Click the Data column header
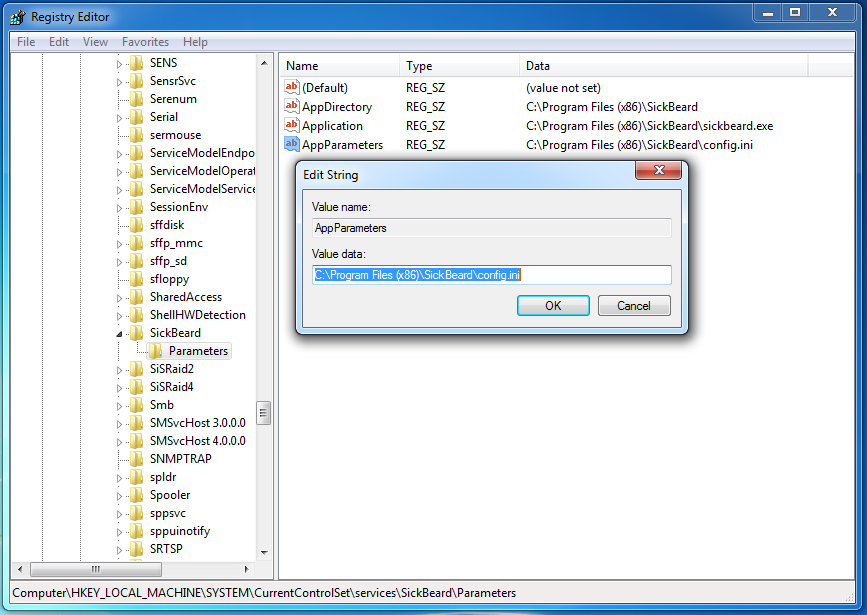867x615 pixels. (x=664, y=66)
